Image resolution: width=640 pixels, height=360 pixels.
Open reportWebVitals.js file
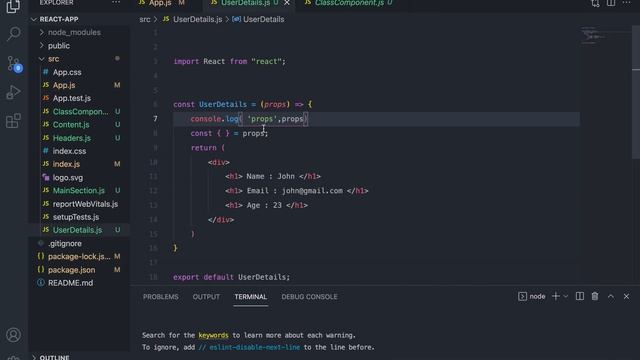[x=85, y=204]
